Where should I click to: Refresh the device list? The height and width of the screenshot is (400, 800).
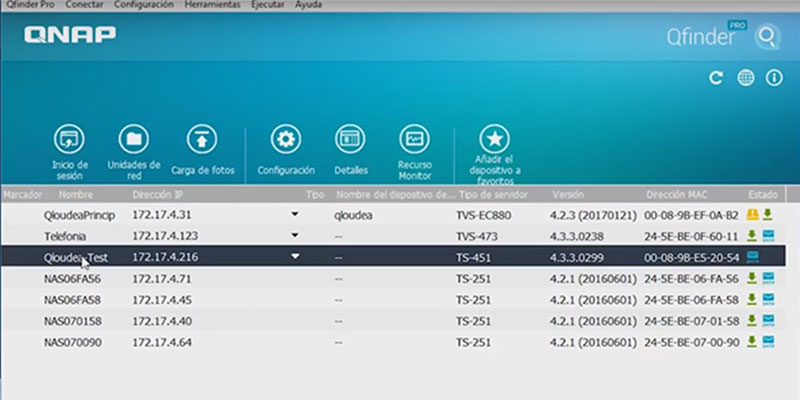[x=716, y=78]
